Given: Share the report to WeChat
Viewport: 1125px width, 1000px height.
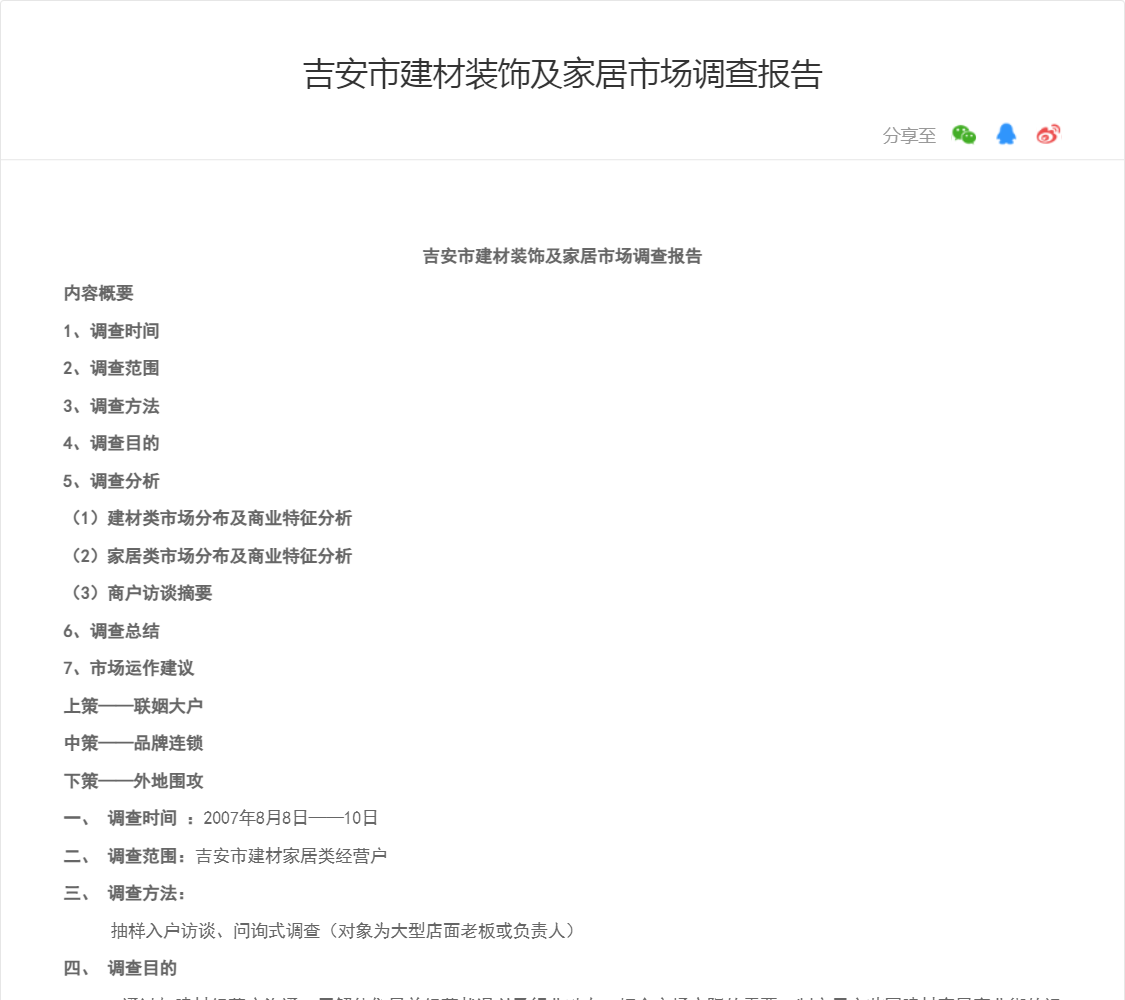Looking at the screenshot, I should tap(964, 135).
